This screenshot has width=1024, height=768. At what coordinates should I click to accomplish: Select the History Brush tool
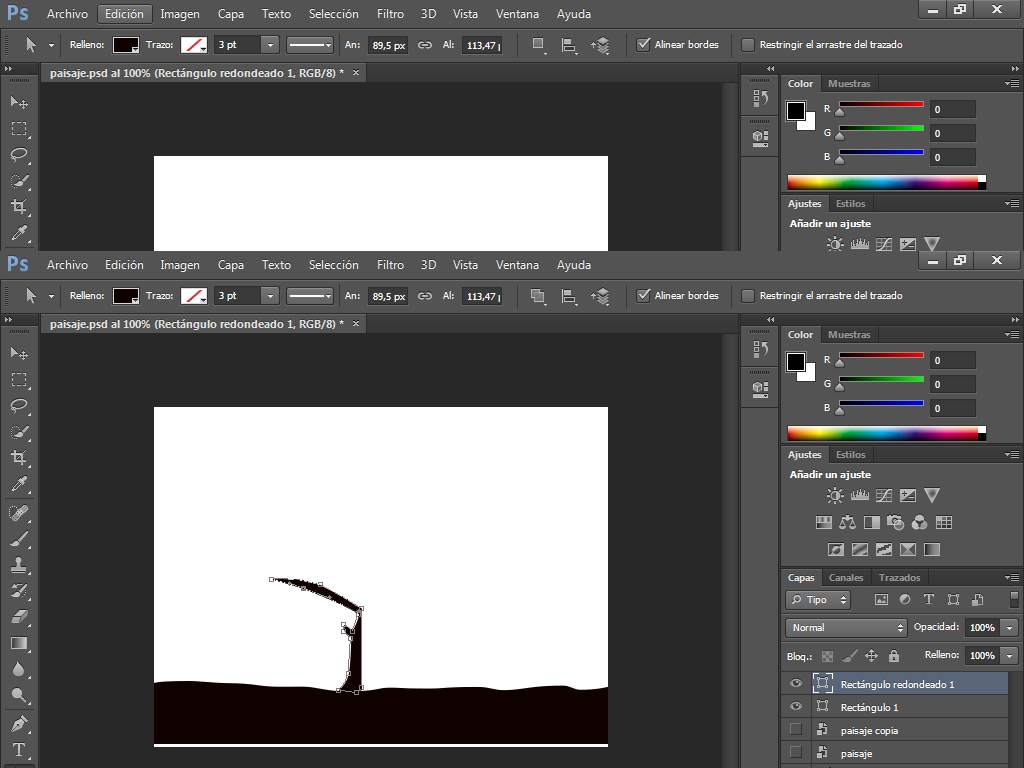pos(19,592)
